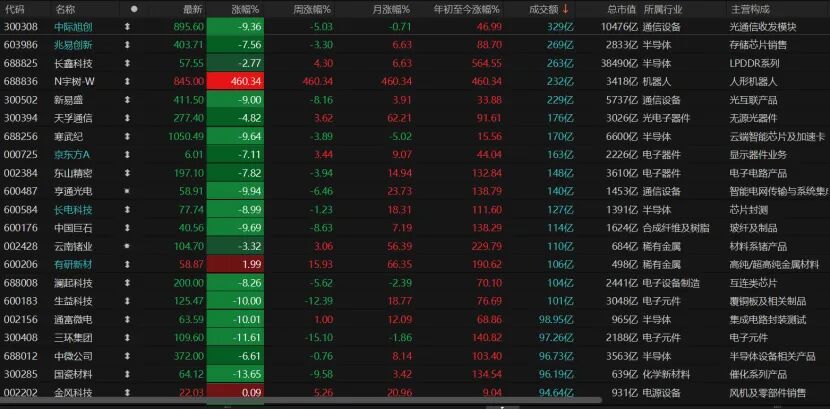Image resolution: width=830 pixels, height=410 pixels.
Task: Click the marker icon in the 澜起科技 row
Action: [127, 283]
